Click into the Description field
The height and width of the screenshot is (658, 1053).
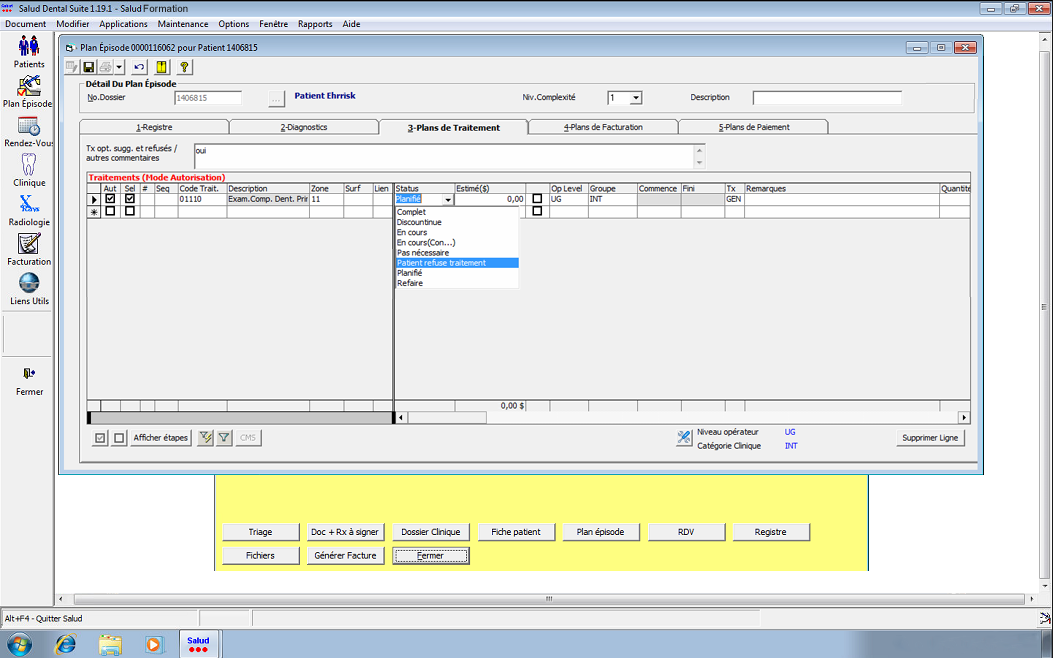tap(827, 98)
